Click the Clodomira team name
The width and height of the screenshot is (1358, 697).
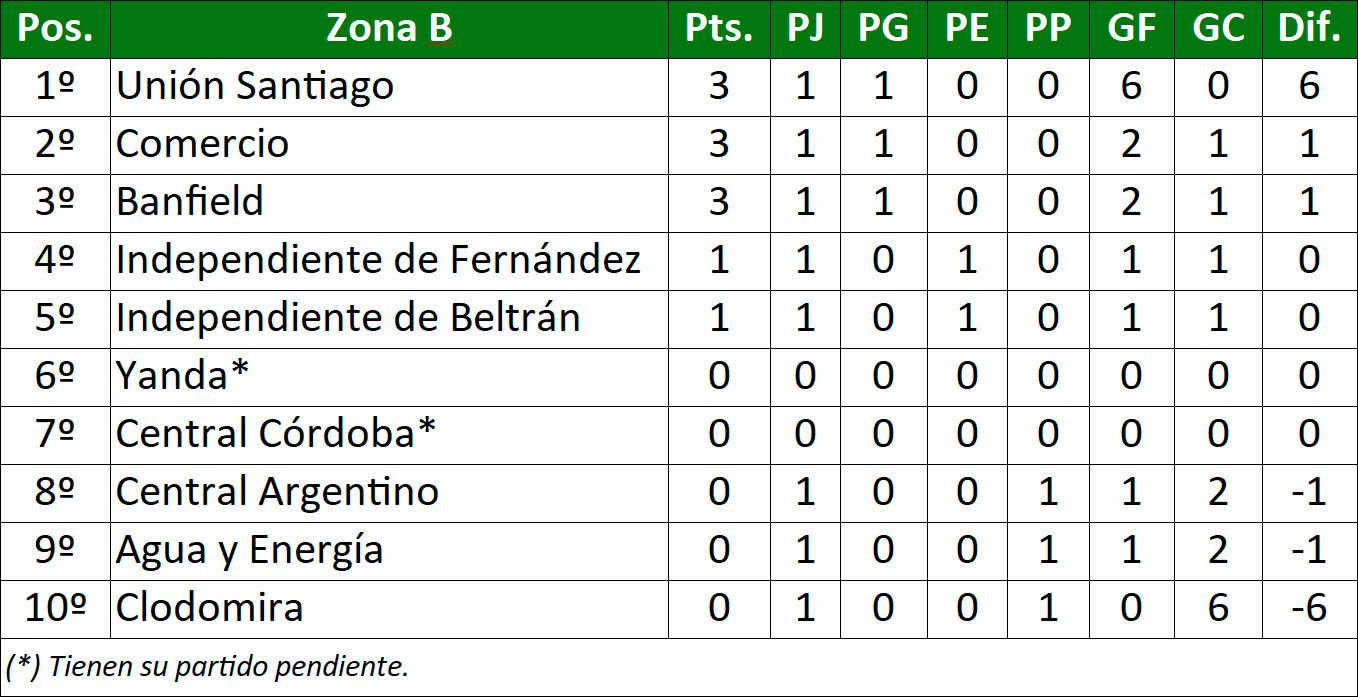(209, 609)
